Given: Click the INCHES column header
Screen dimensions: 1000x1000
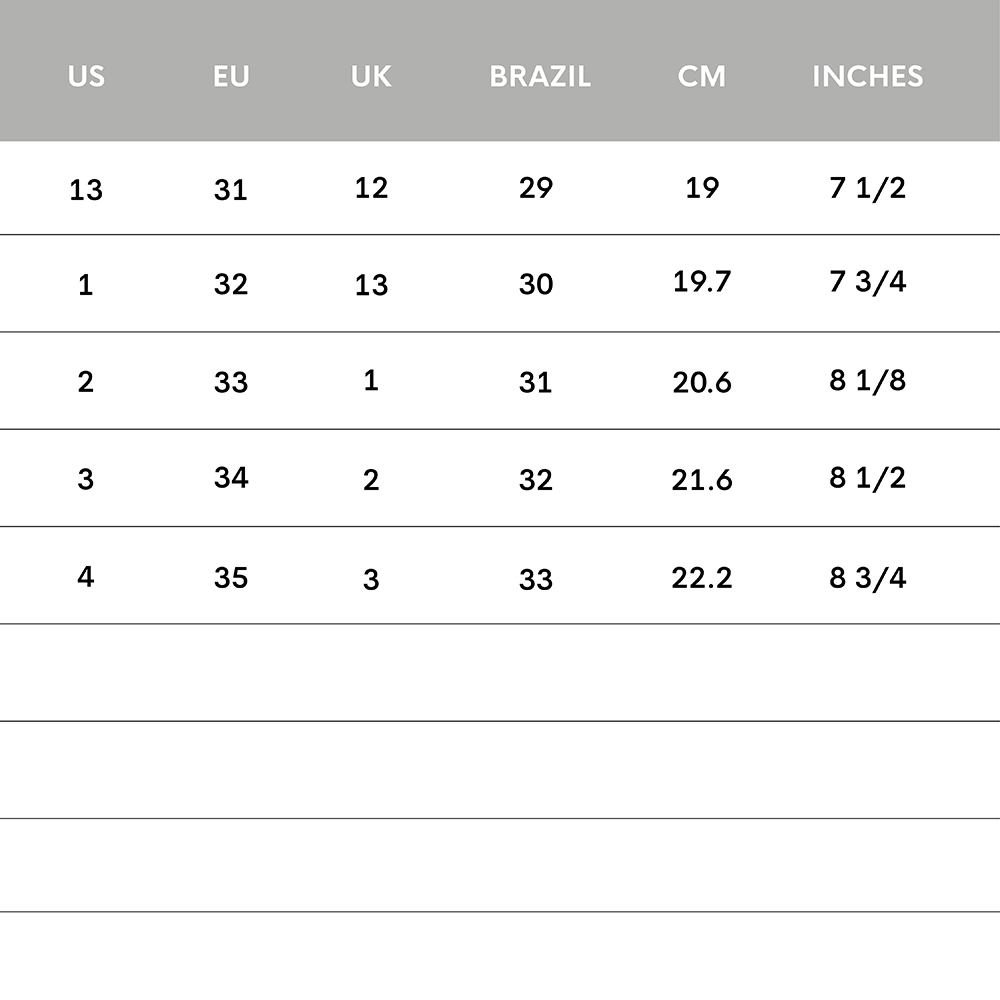Looking at the screenshot, I should [x=867, y=77].
